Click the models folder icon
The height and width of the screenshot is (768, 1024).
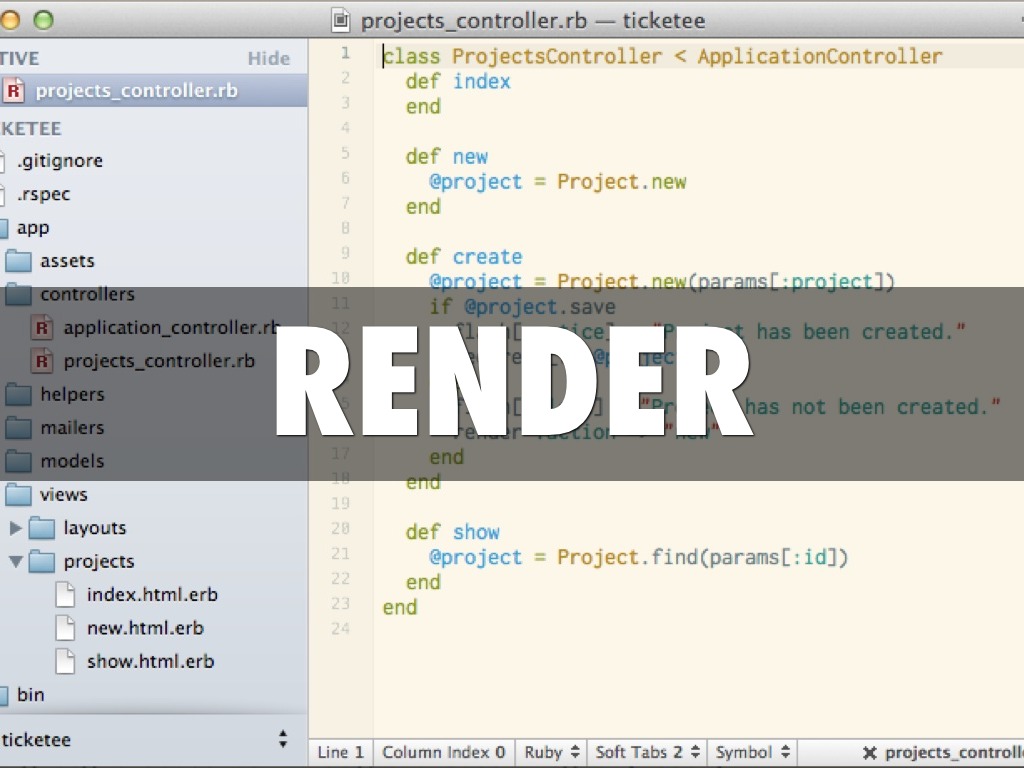(x=19, y=462)
